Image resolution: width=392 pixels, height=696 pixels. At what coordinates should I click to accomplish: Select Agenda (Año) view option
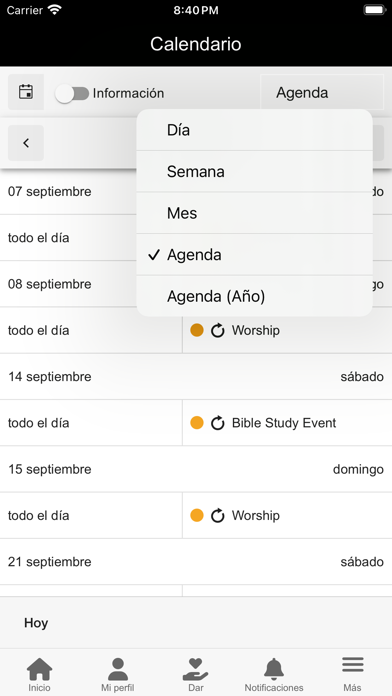(254, 296)
